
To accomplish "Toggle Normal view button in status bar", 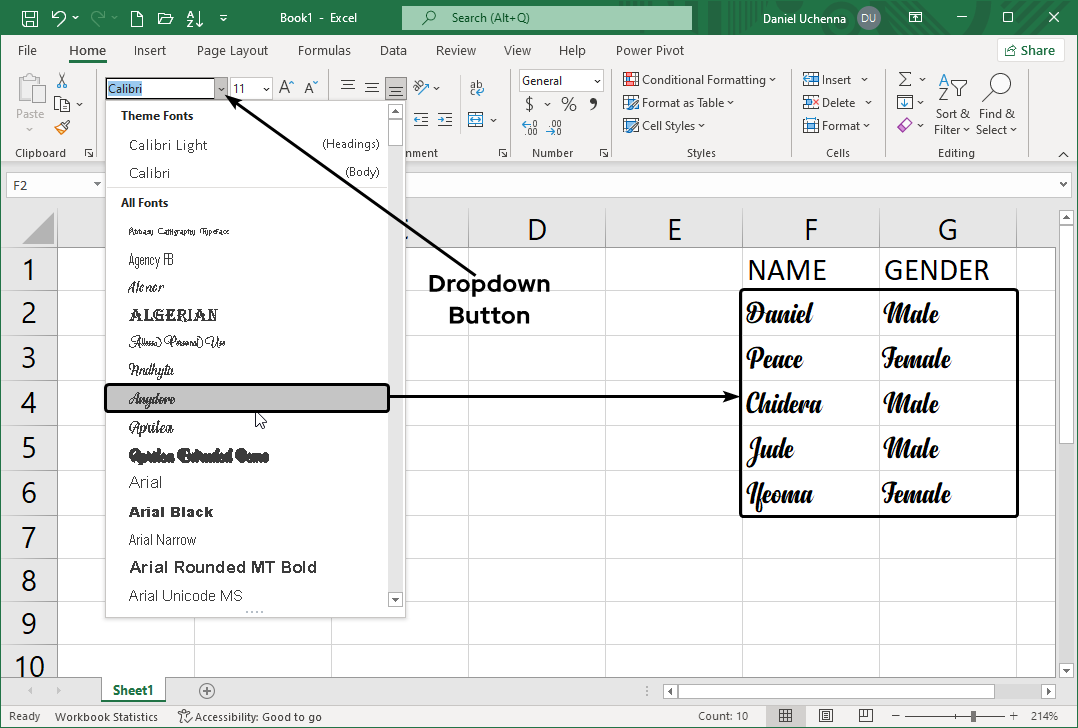I will click(x=786, y=716).
